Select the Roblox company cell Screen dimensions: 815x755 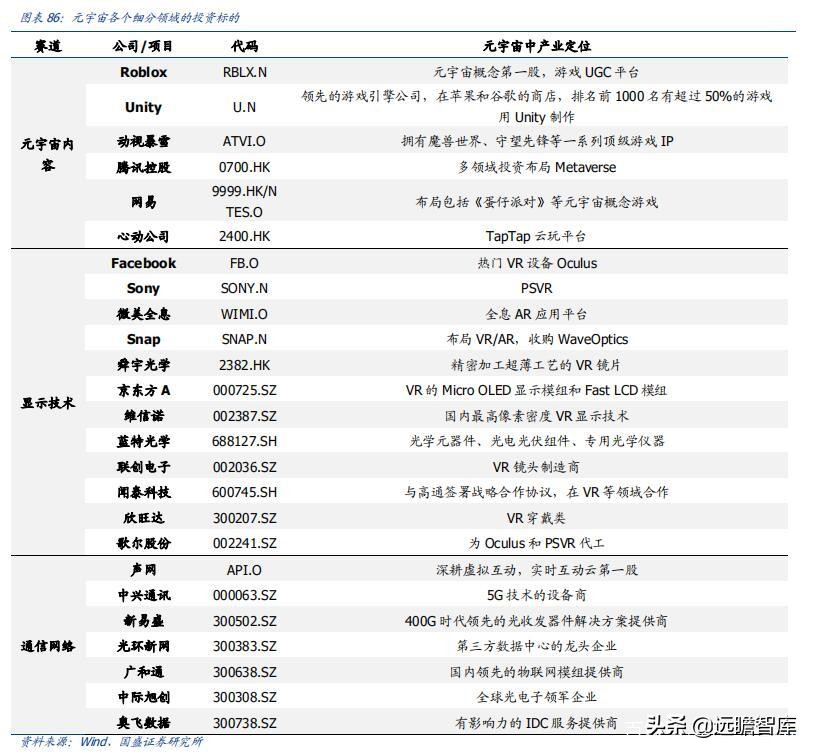click(x=143, y=72)
